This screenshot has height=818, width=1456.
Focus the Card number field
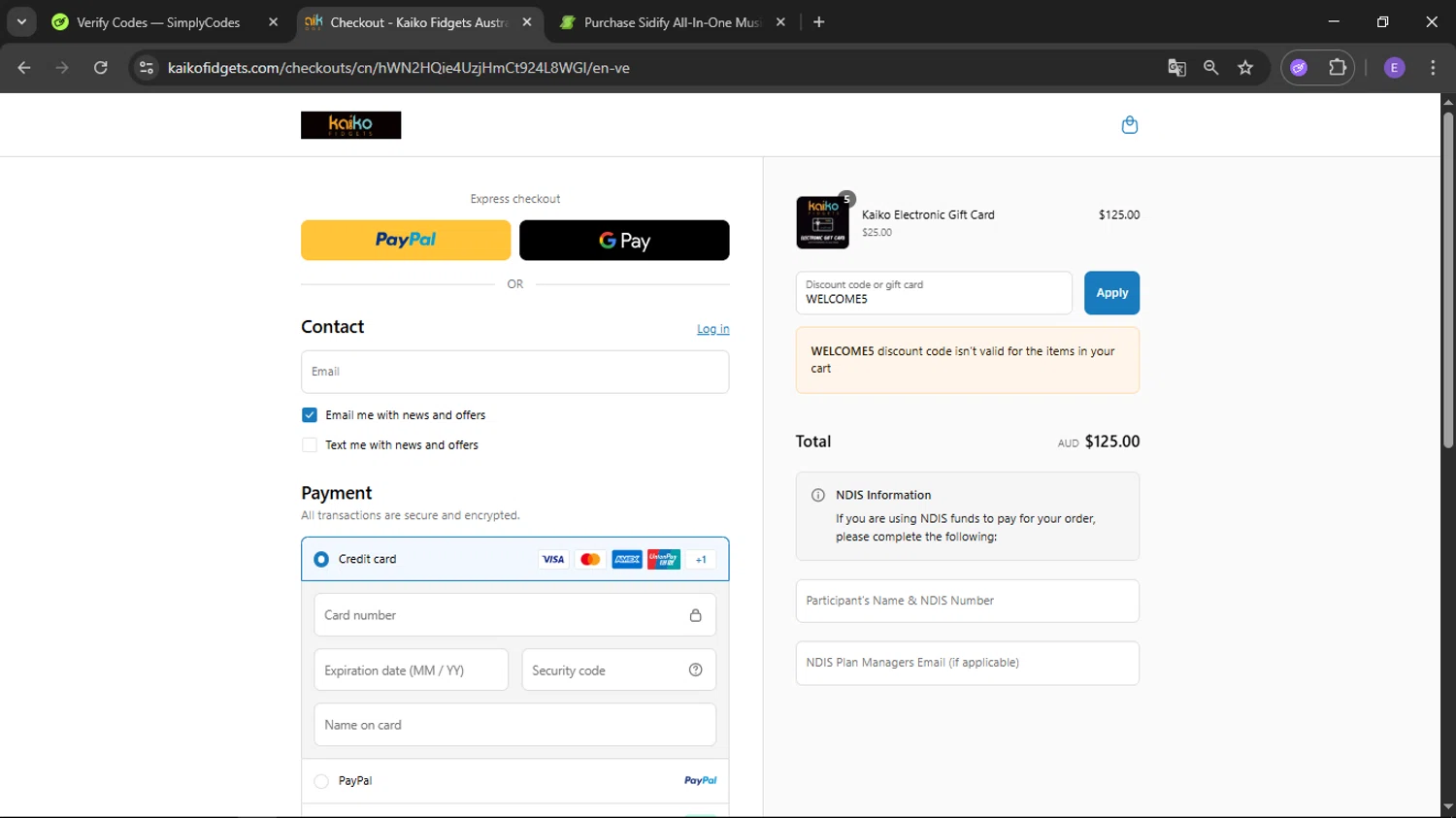point(514,615)
